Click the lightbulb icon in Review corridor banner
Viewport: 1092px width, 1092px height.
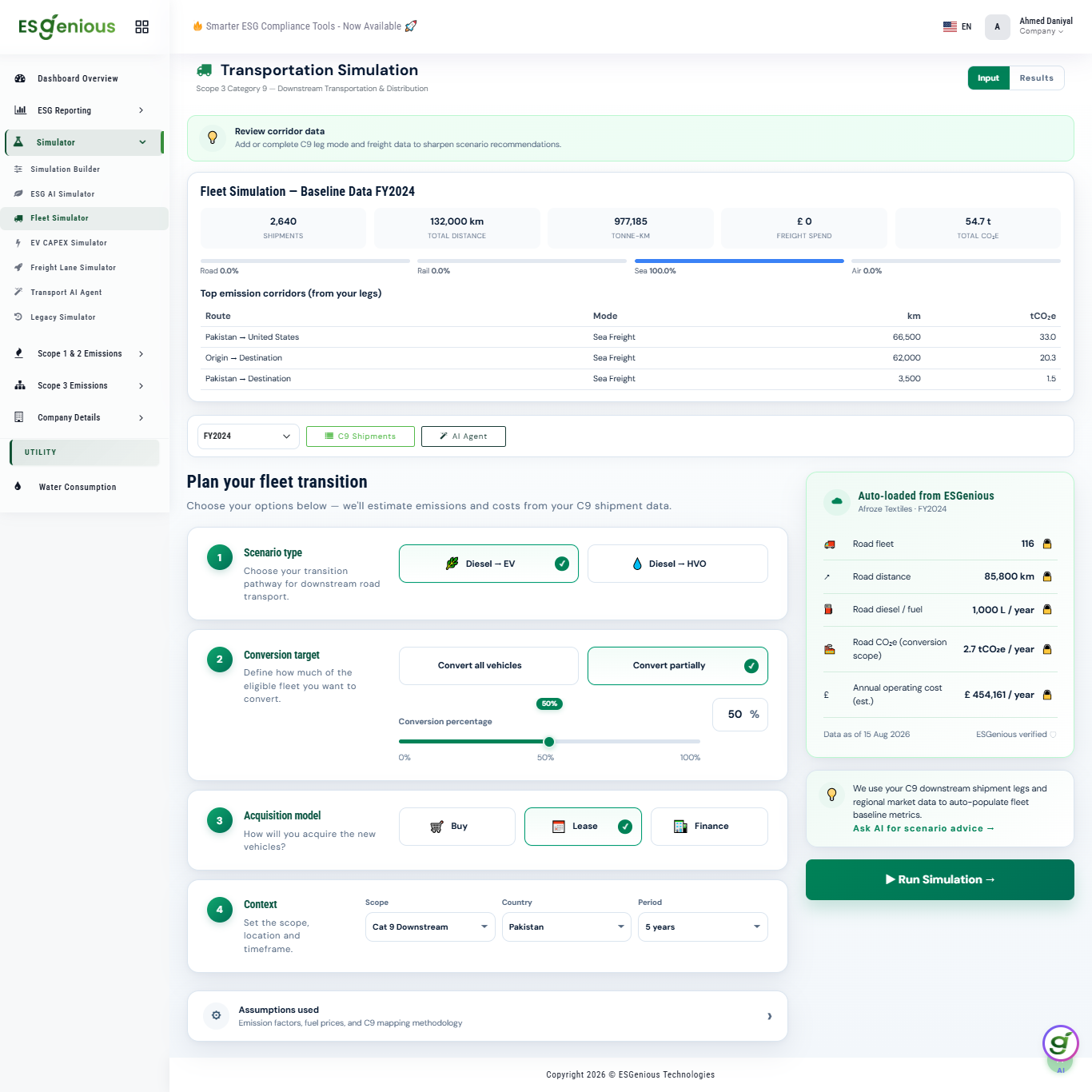[213, 137]
